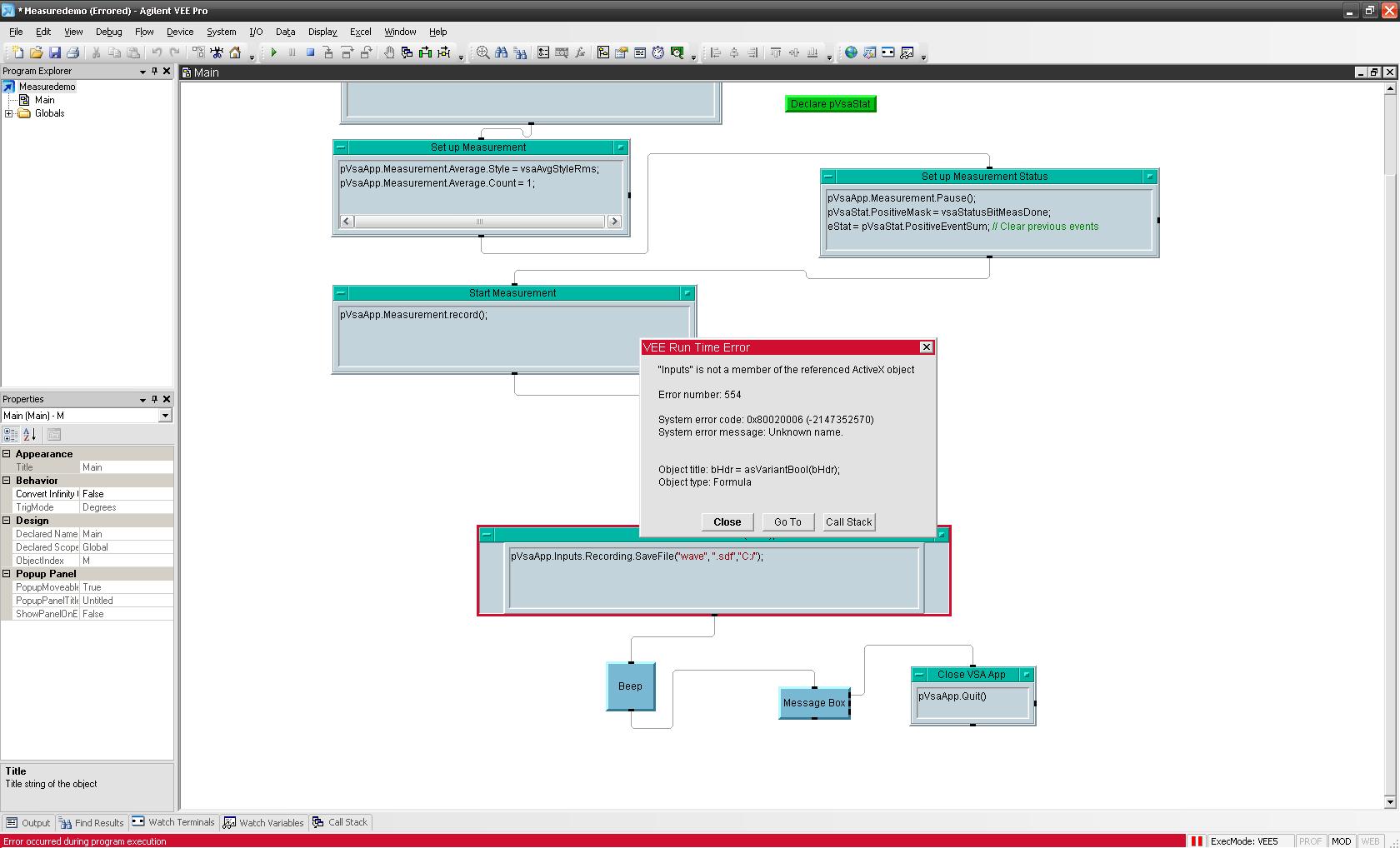Click the Zoom magnifier toolbar icon
Viewport: 1400px width, 848px height.
[482, 52]
